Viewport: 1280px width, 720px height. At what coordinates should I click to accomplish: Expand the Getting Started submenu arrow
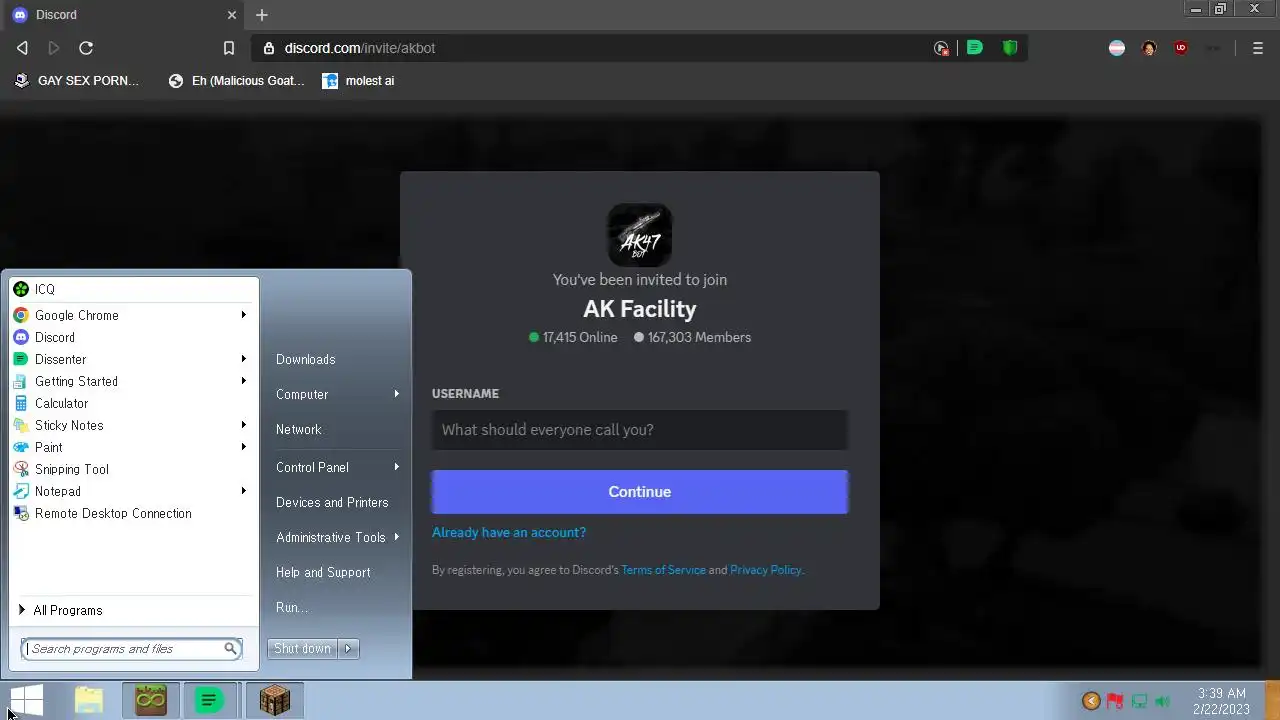click(244, 381)
